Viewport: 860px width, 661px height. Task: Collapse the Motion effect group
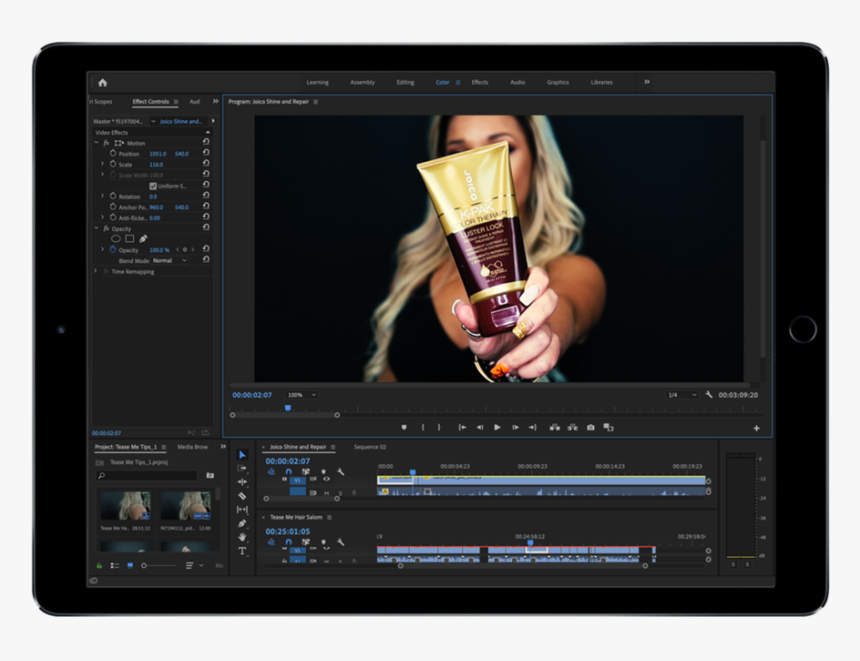(x=96, y=143)
